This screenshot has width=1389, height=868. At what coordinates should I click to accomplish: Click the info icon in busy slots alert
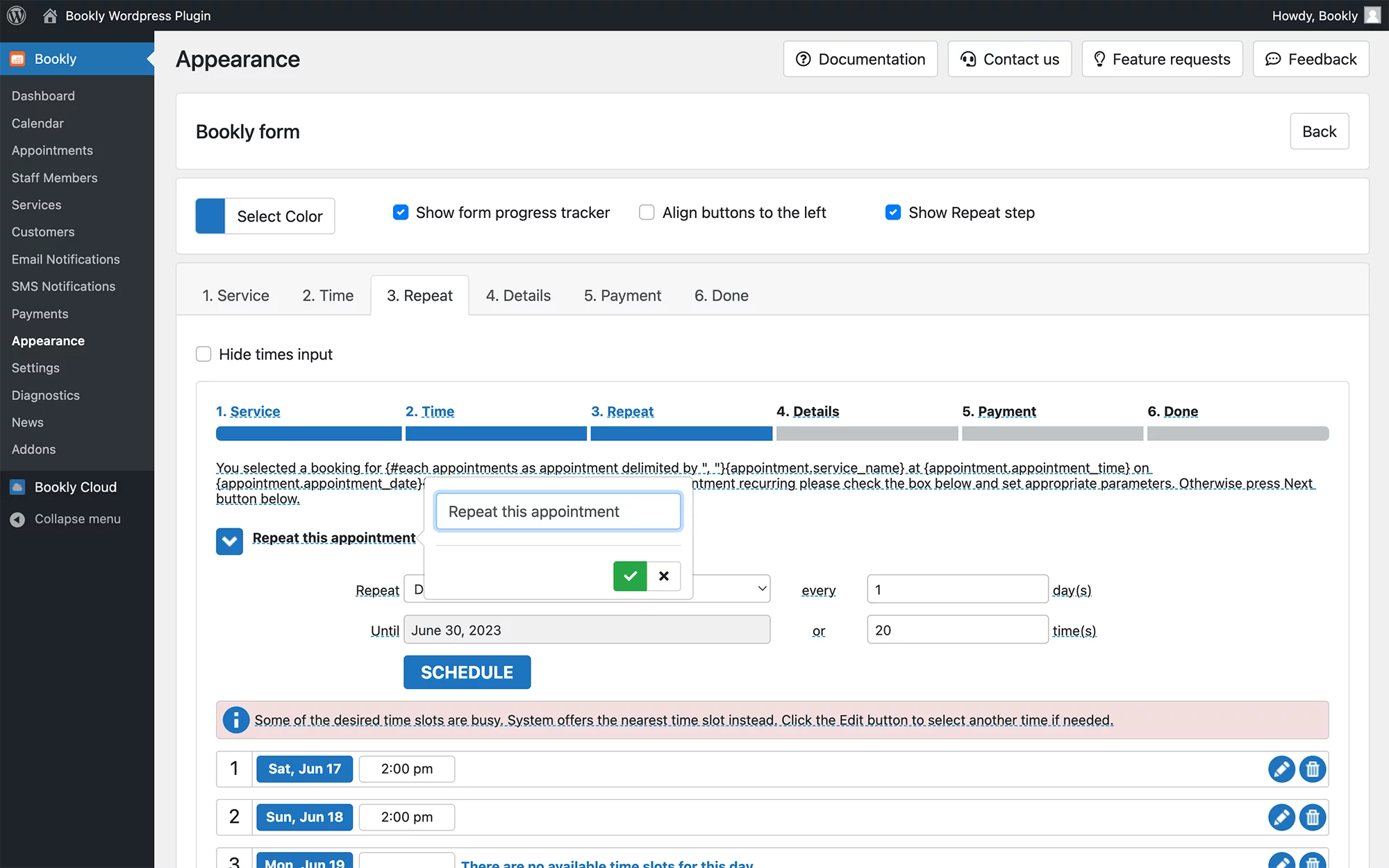[x=235, y=720]
